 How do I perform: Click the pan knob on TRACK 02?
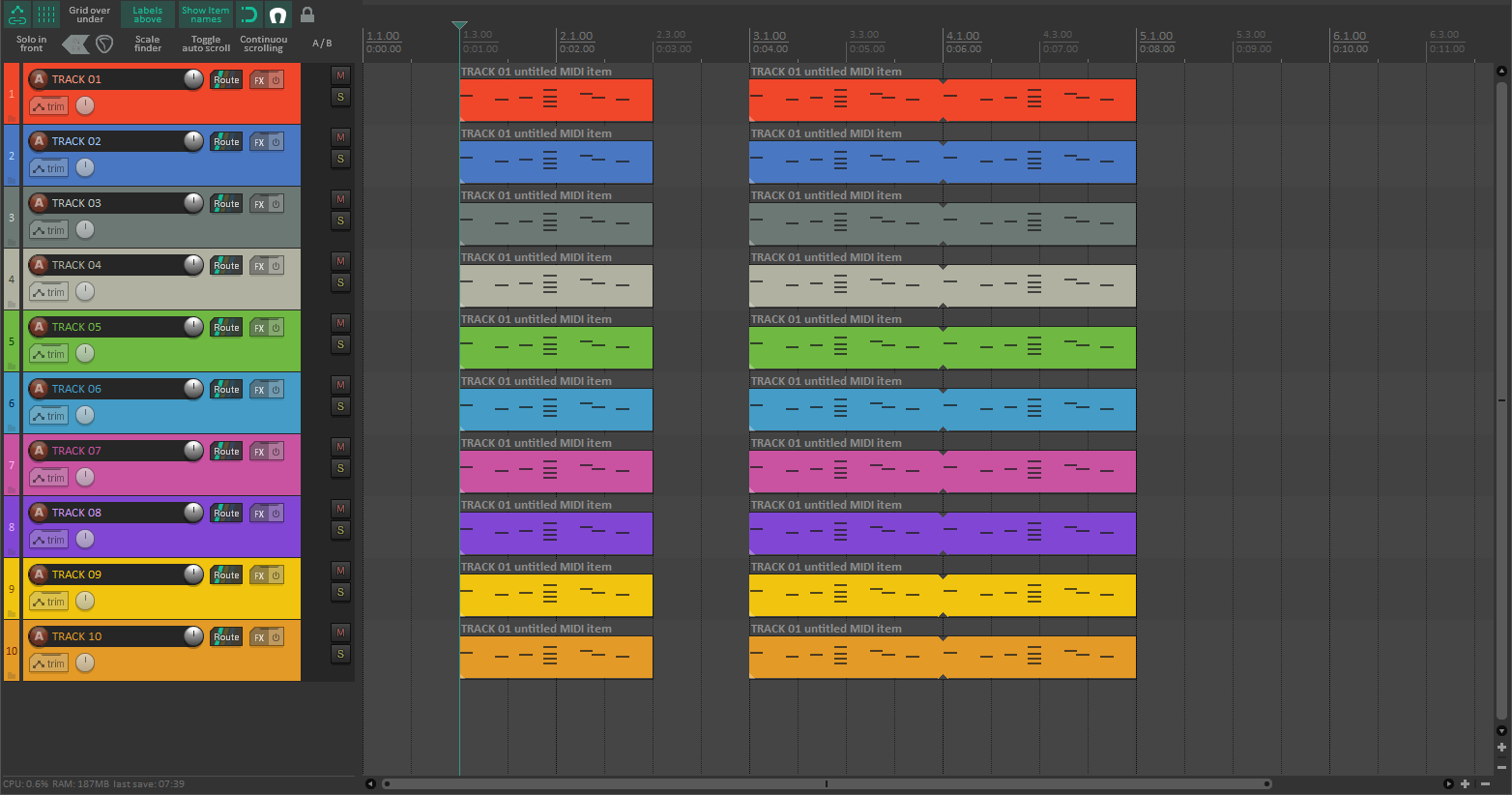click(x=85, y=167)
